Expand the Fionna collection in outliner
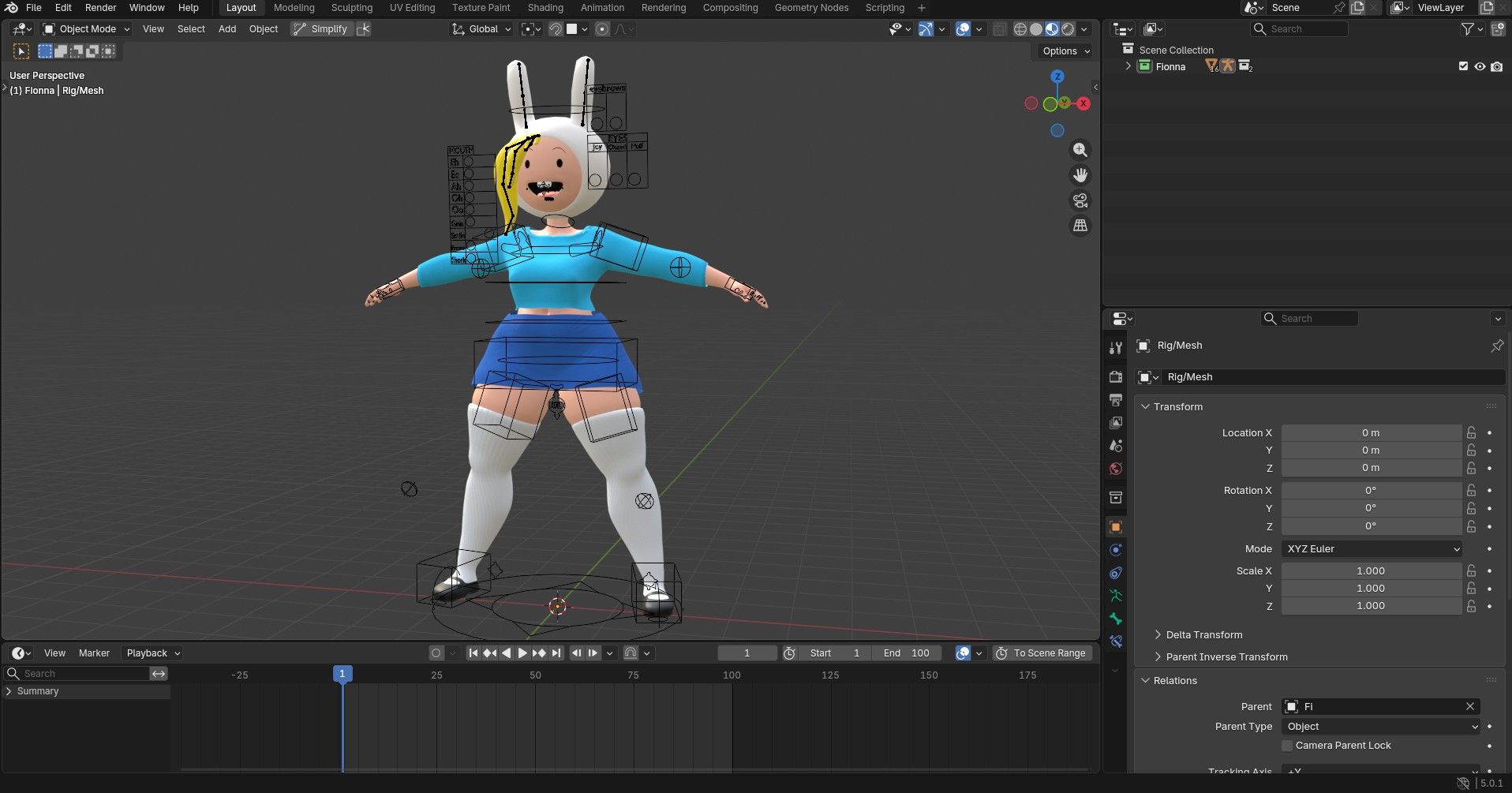This screenshot has width=1512, height=793. (x=1128, y=67)
